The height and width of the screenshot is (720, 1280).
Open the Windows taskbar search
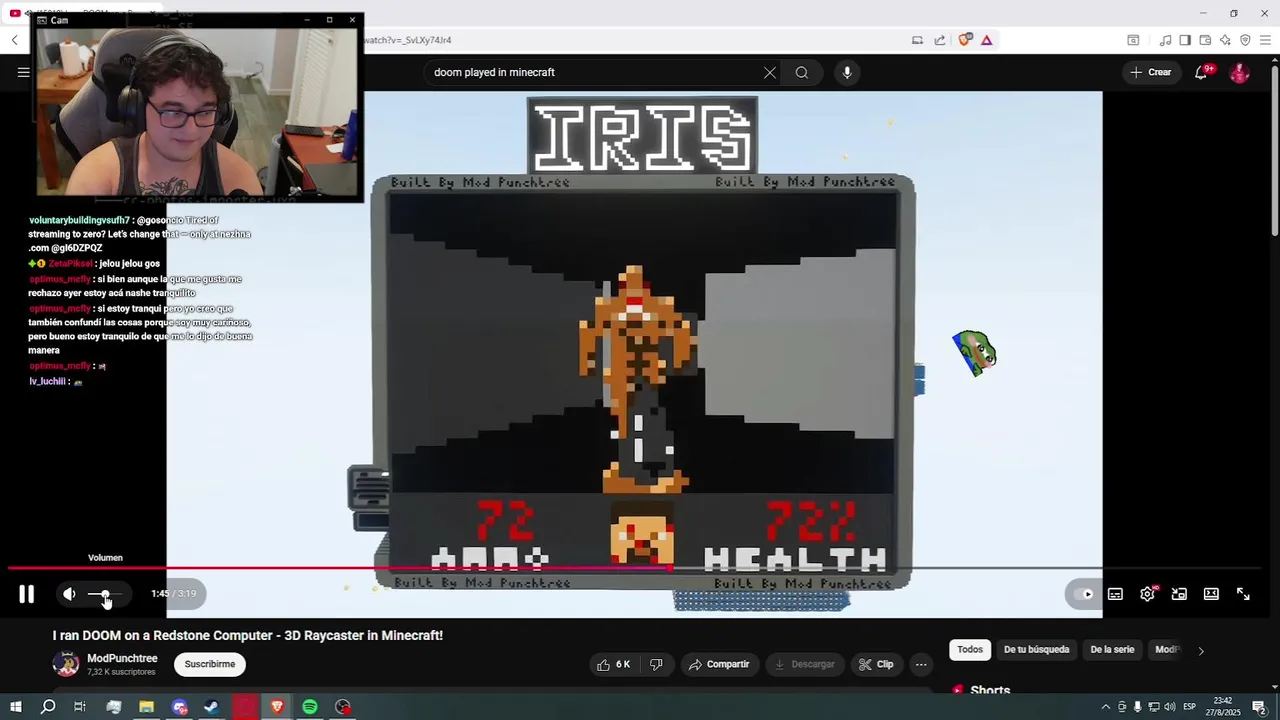(48, 707)
